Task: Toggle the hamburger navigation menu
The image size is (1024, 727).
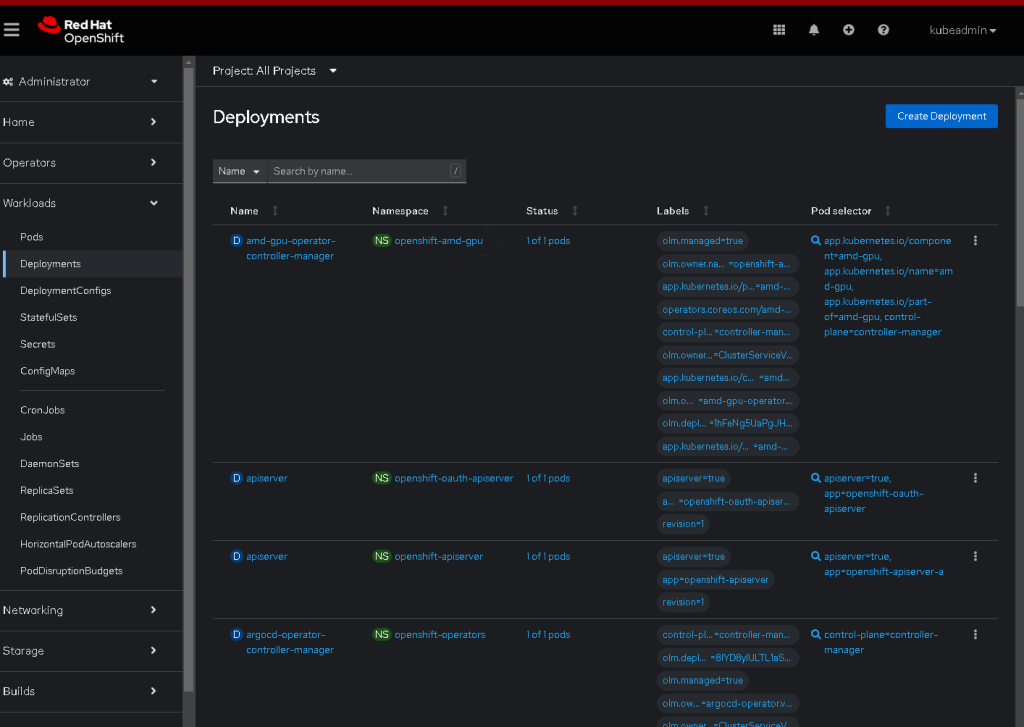Action: tap(11, 29)
